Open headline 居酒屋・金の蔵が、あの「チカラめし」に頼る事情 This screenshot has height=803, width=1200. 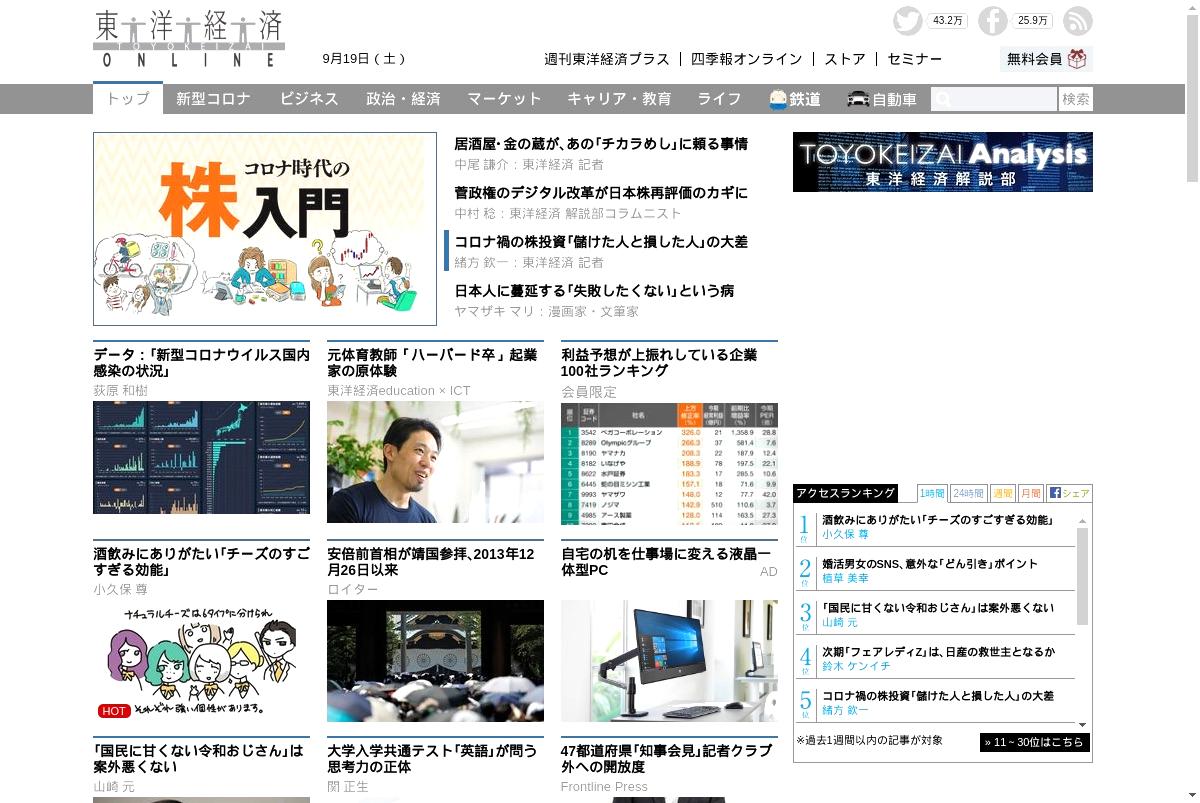(x=601, y=144)
